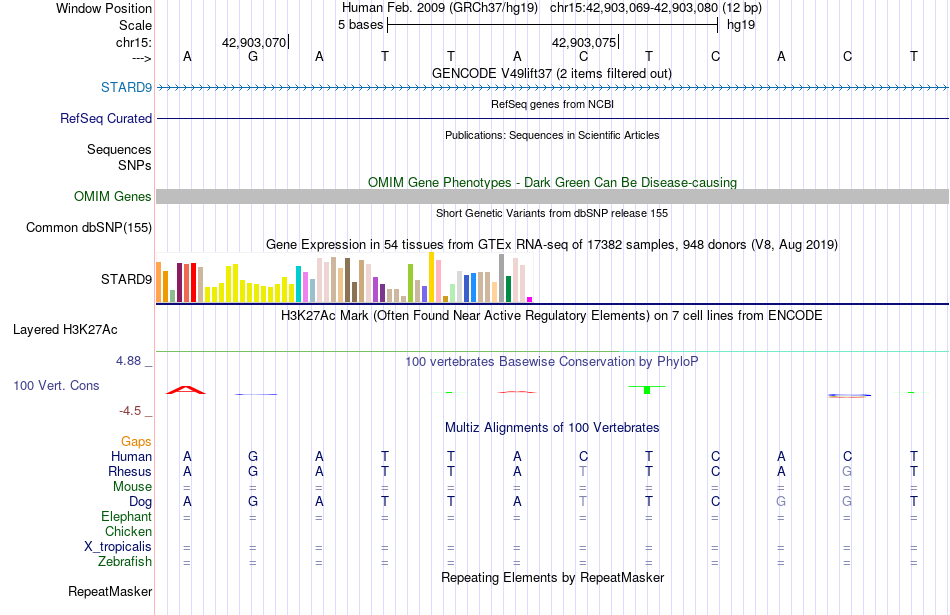Viewport: 950px width, 615px height.
Task: Open the Common dbSNP(155) track label
Action: pos(88,228)
